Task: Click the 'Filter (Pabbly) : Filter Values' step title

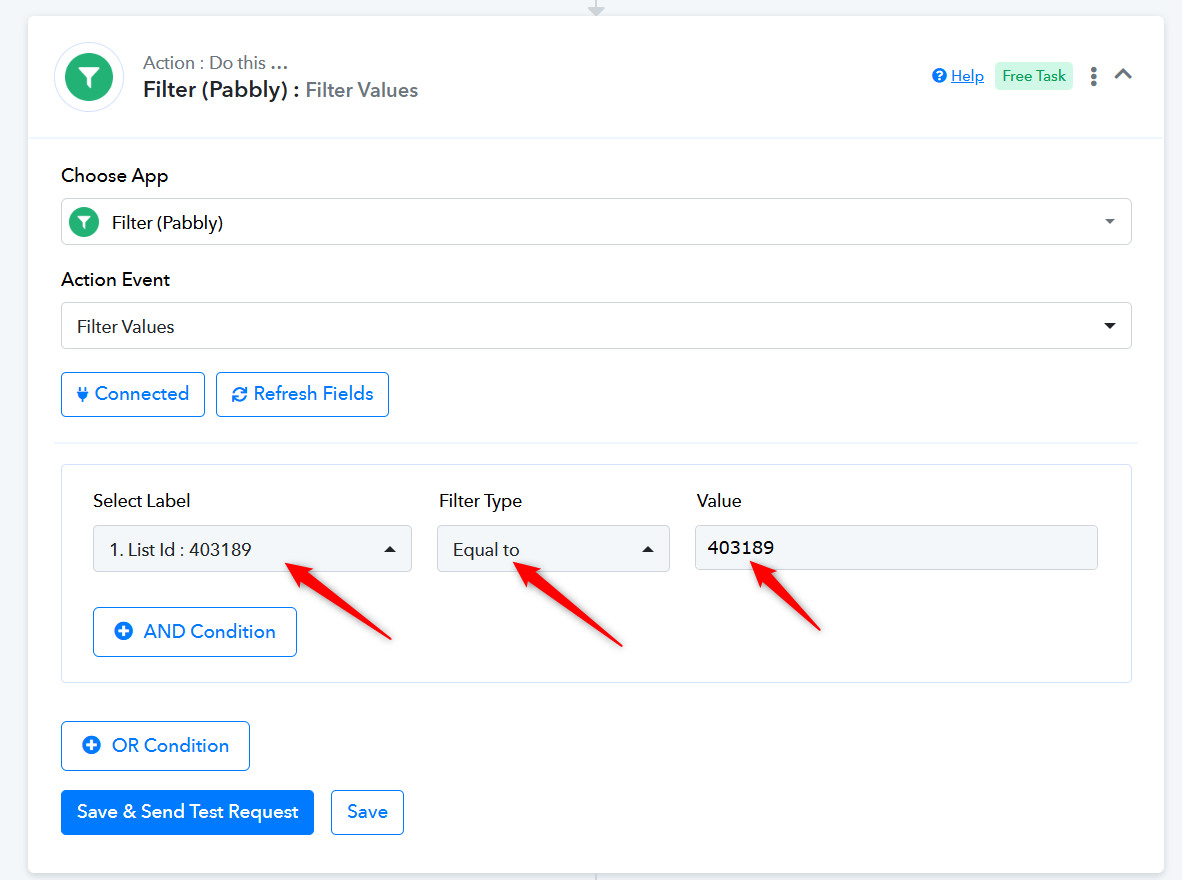Action: tap(280, 90)
